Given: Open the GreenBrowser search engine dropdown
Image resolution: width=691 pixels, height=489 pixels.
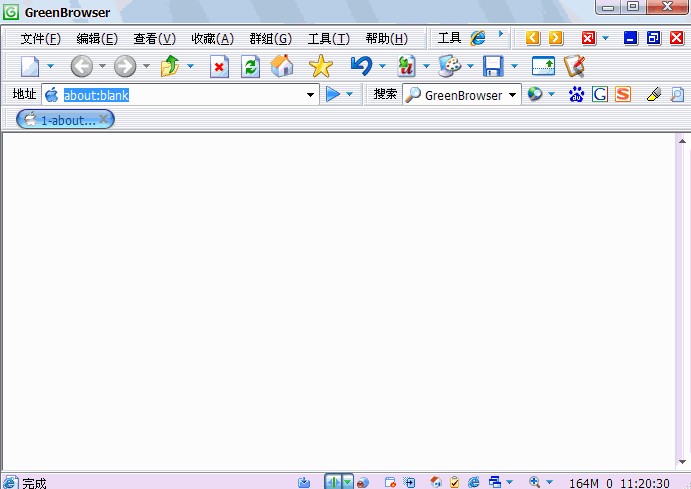Looking at the screenshot, I should [x=513, y=95].
